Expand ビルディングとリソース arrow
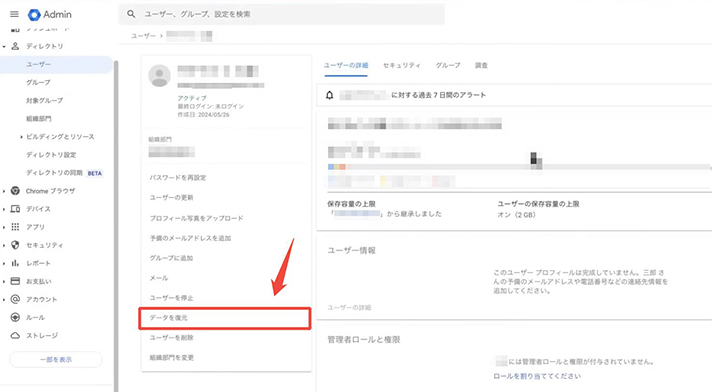Image resolution: width=712 pixels, height=392 pixels. tap(21, 137)
